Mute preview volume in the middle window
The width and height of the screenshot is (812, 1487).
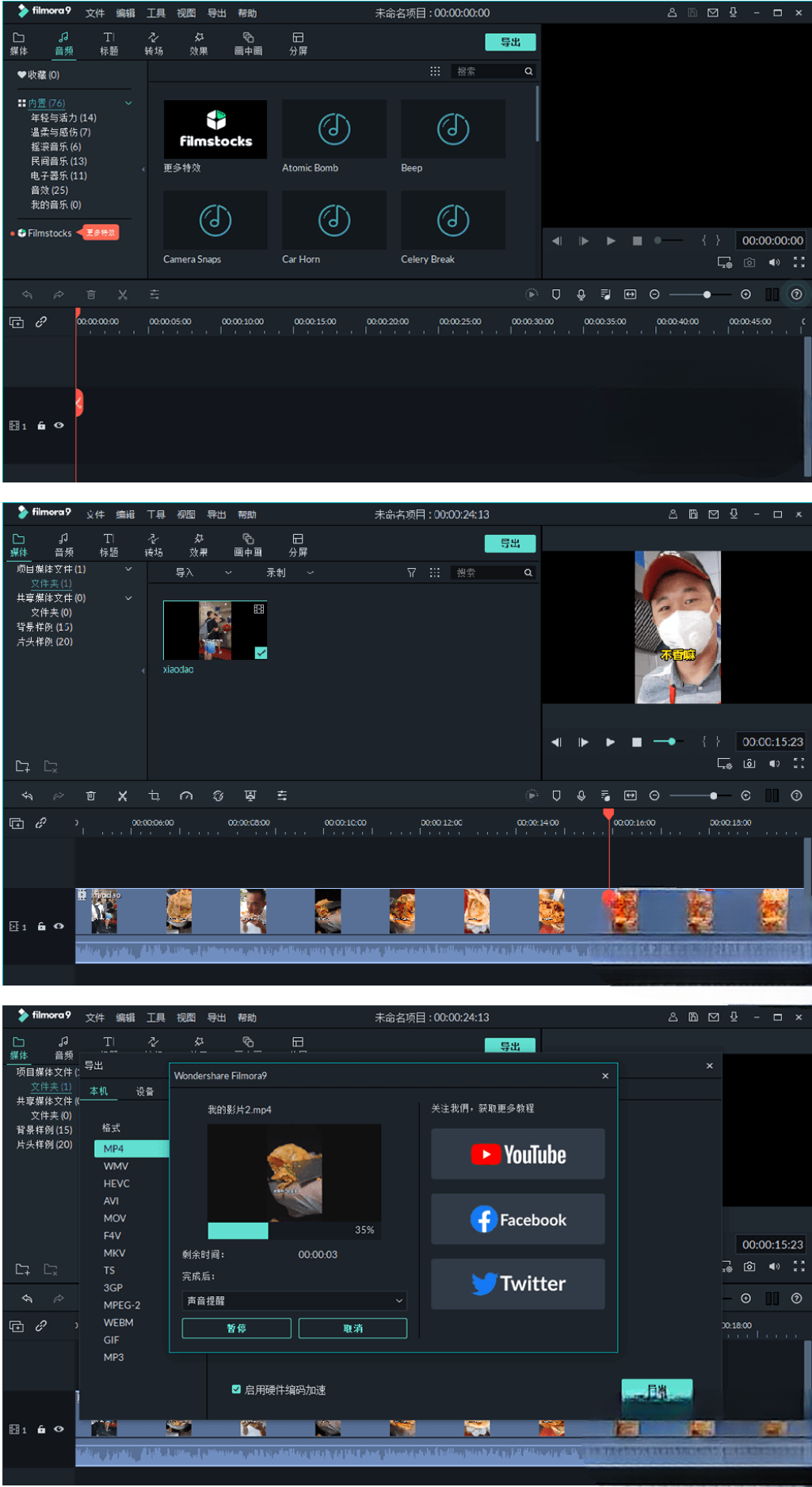[x=774, y=764]
